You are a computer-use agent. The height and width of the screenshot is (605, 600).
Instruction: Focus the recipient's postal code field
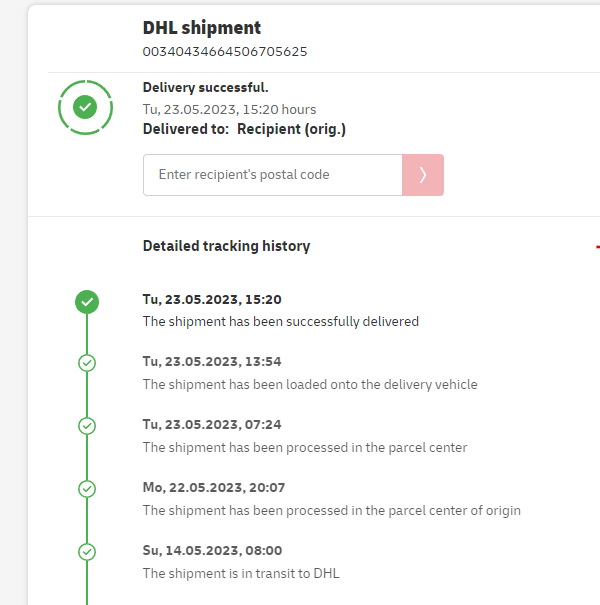pos(272,175)
